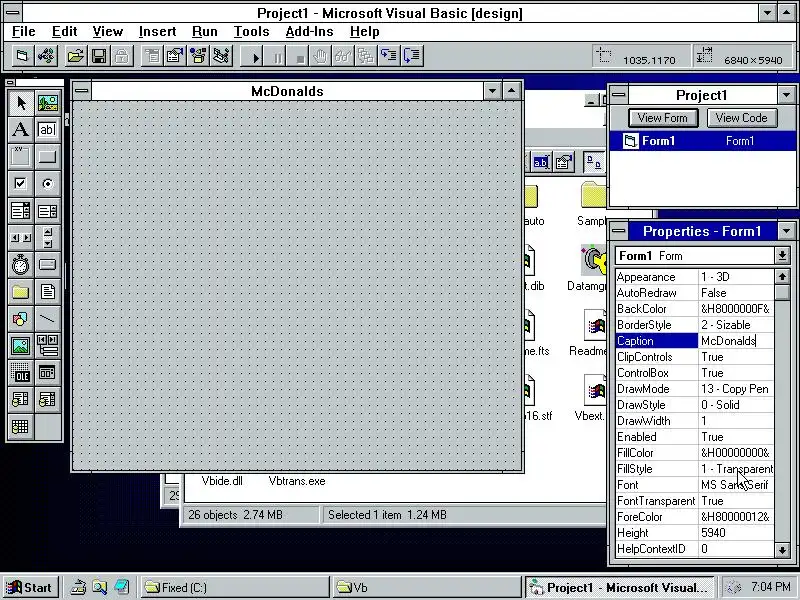Select the ComboBox control tool

click(x=20, y=211)
